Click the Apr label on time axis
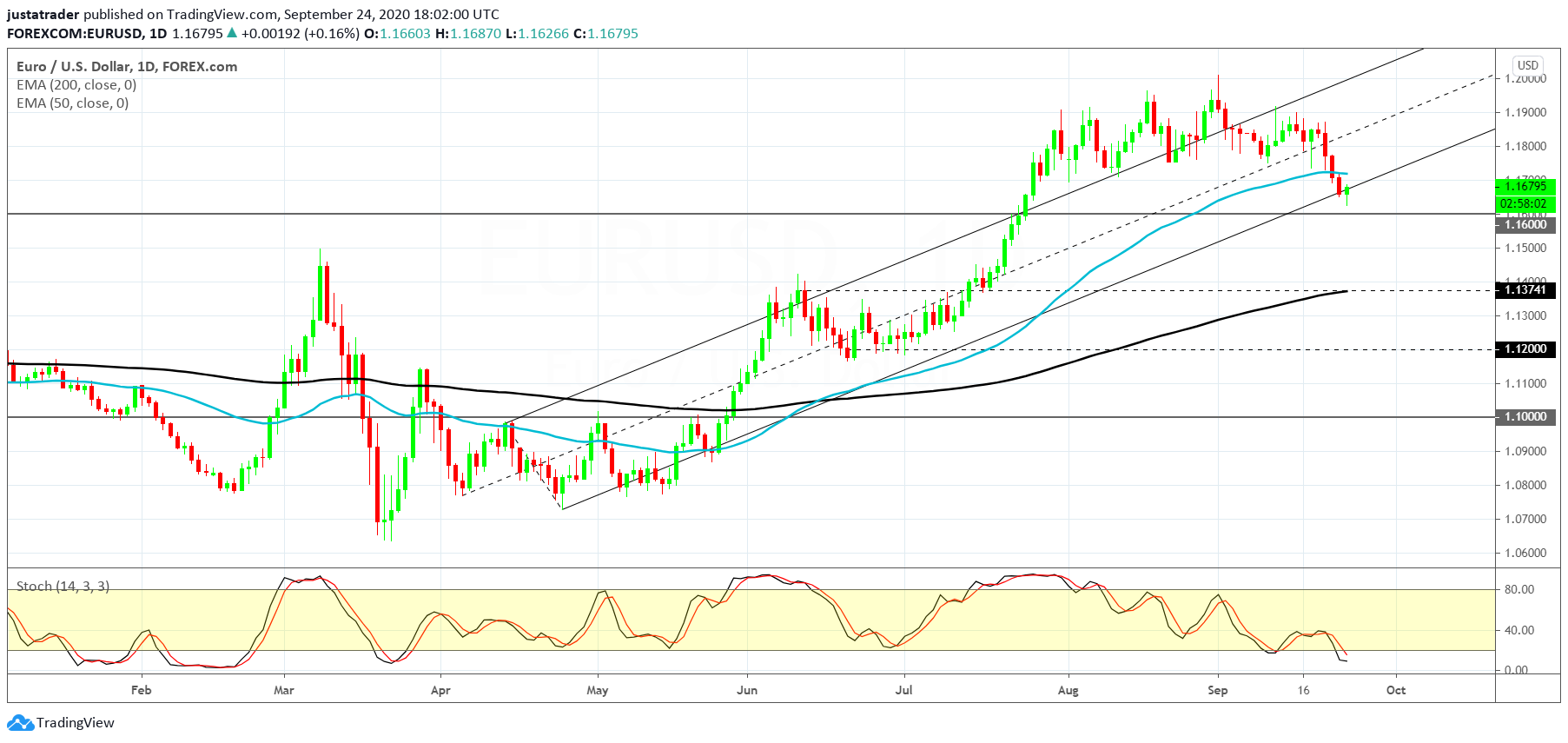Image resolution: width=1568 pixels, height=743 pixels. click(x=440, y=691)
